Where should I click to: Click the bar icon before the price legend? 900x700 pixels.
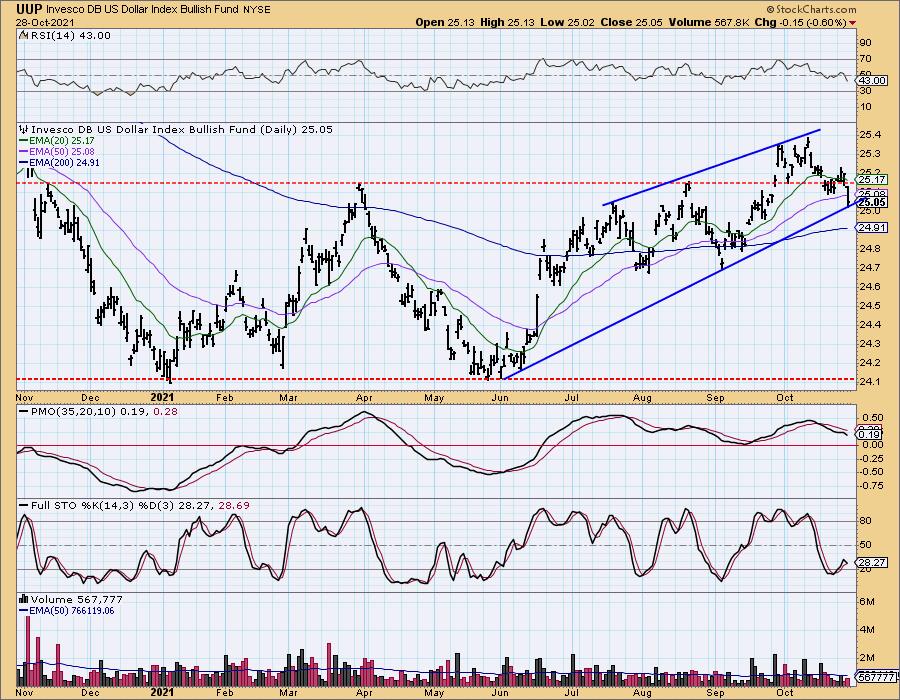[24, 130]
